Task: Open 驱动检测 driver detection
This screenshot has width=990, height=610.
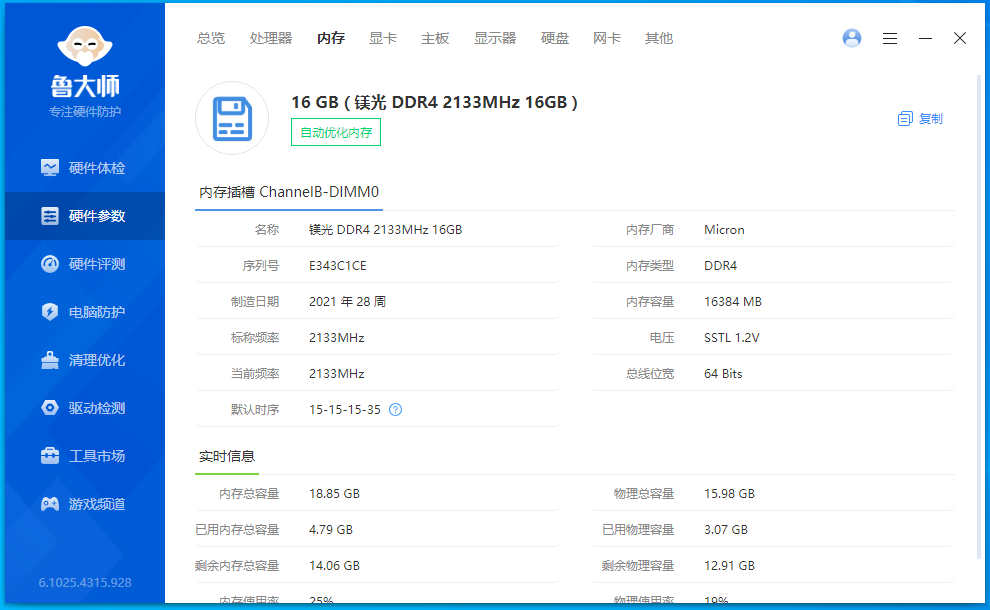Action: [84, 408]
